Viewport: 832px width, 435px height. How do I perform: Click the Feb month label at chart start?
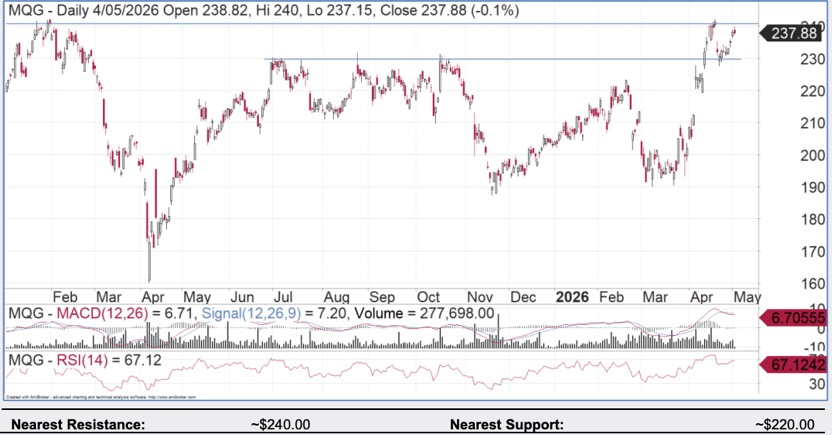coord(65,297)
